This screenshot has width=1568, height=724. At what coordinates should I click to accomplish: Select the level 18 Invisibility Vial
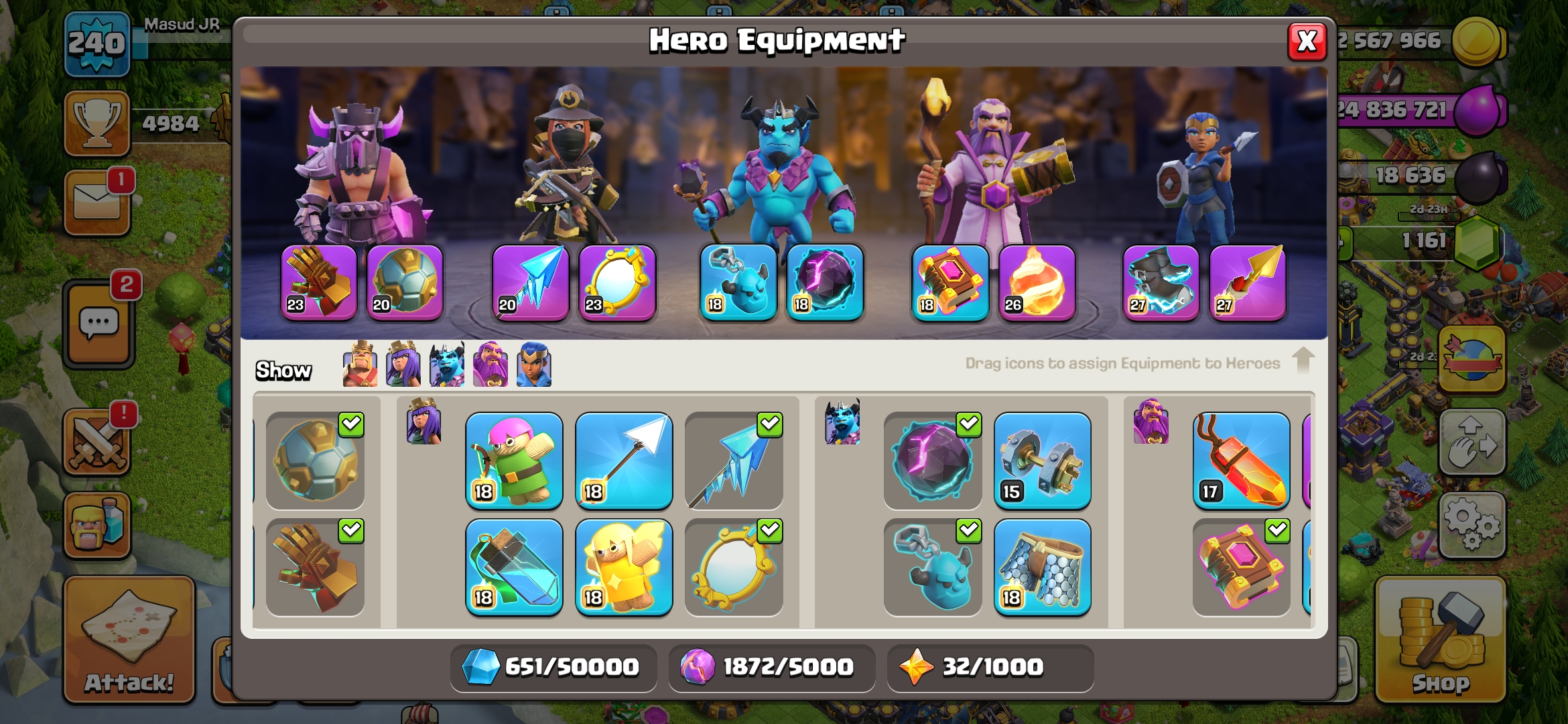(x=514, y=567)
